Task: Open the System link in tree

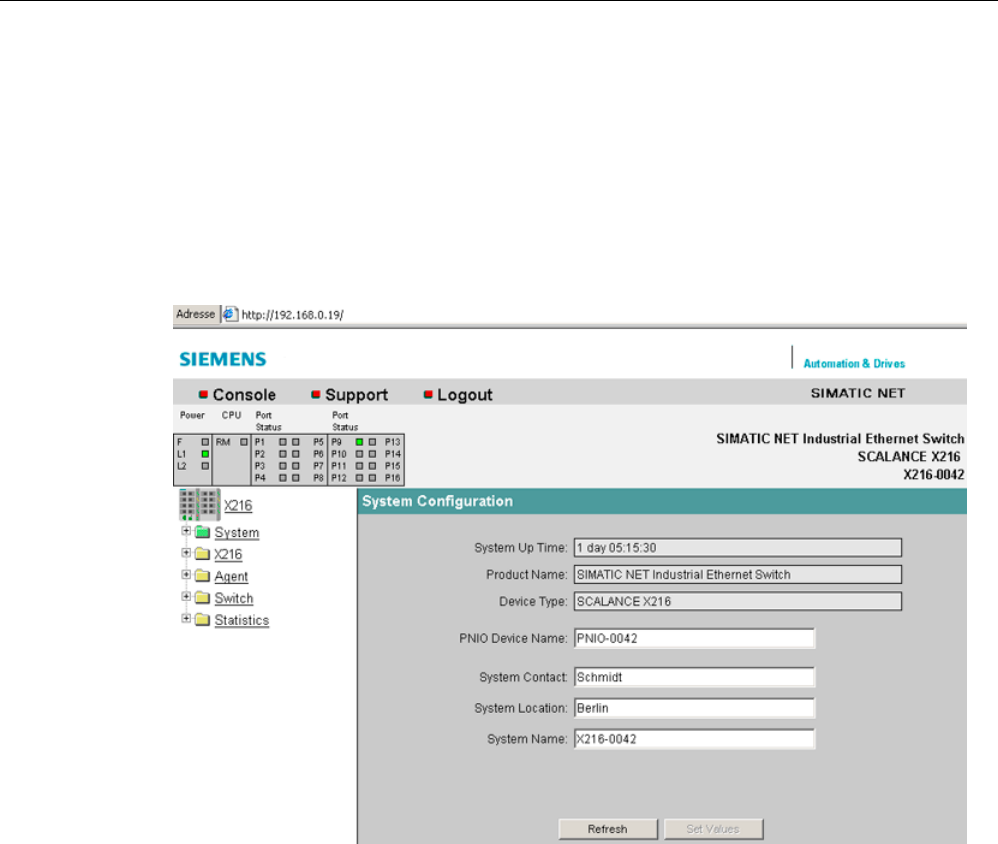Action: coord(237,533)
